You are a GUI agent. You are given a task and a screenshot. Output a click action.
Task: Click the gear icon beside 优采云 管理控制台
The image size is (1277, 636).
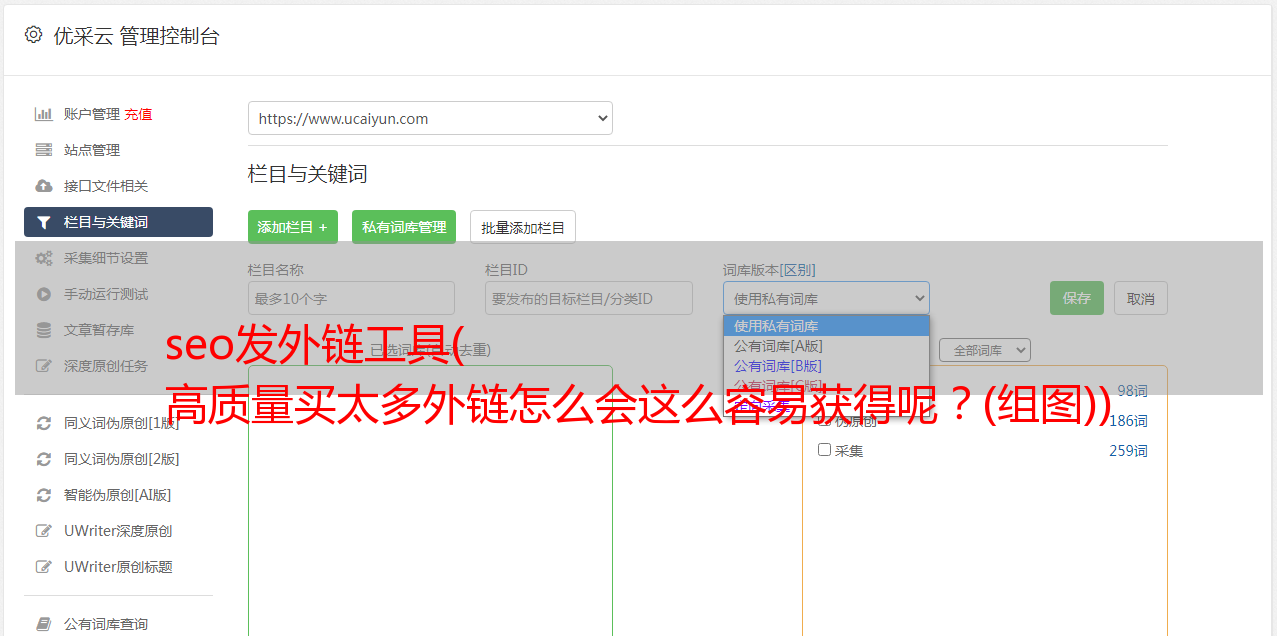click(33, 35)
